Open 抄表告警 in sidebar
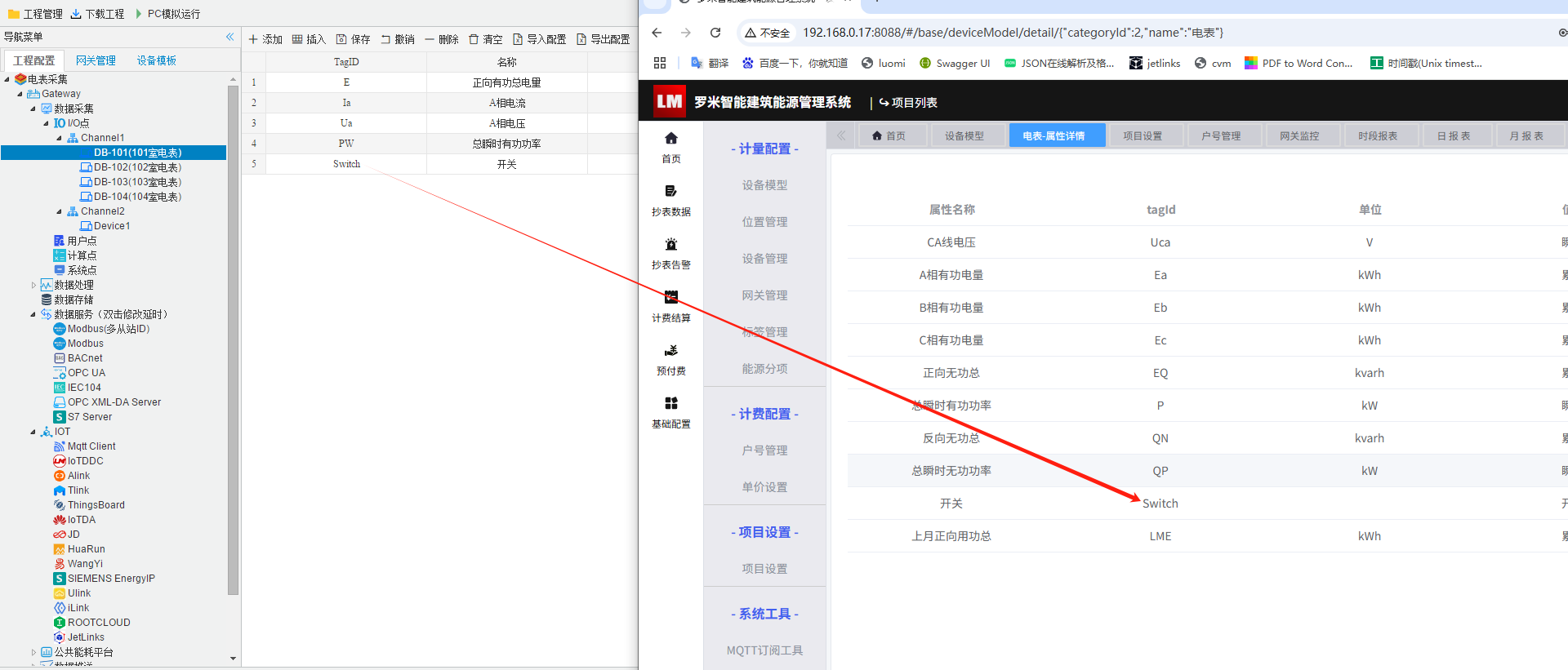The image size is (1568, 670). 671,253
